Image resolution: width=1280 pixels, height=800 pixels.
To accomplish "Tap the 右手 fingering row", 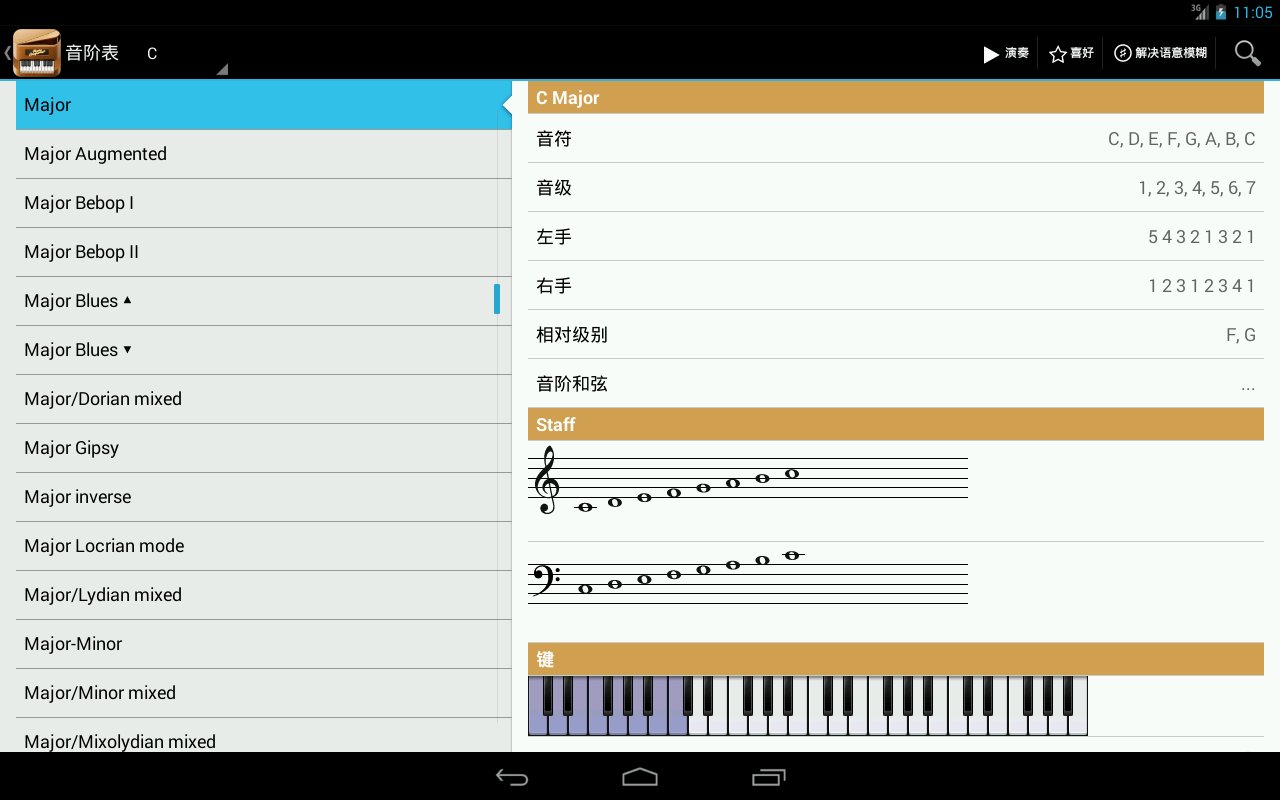I will [x=896, y=286].
